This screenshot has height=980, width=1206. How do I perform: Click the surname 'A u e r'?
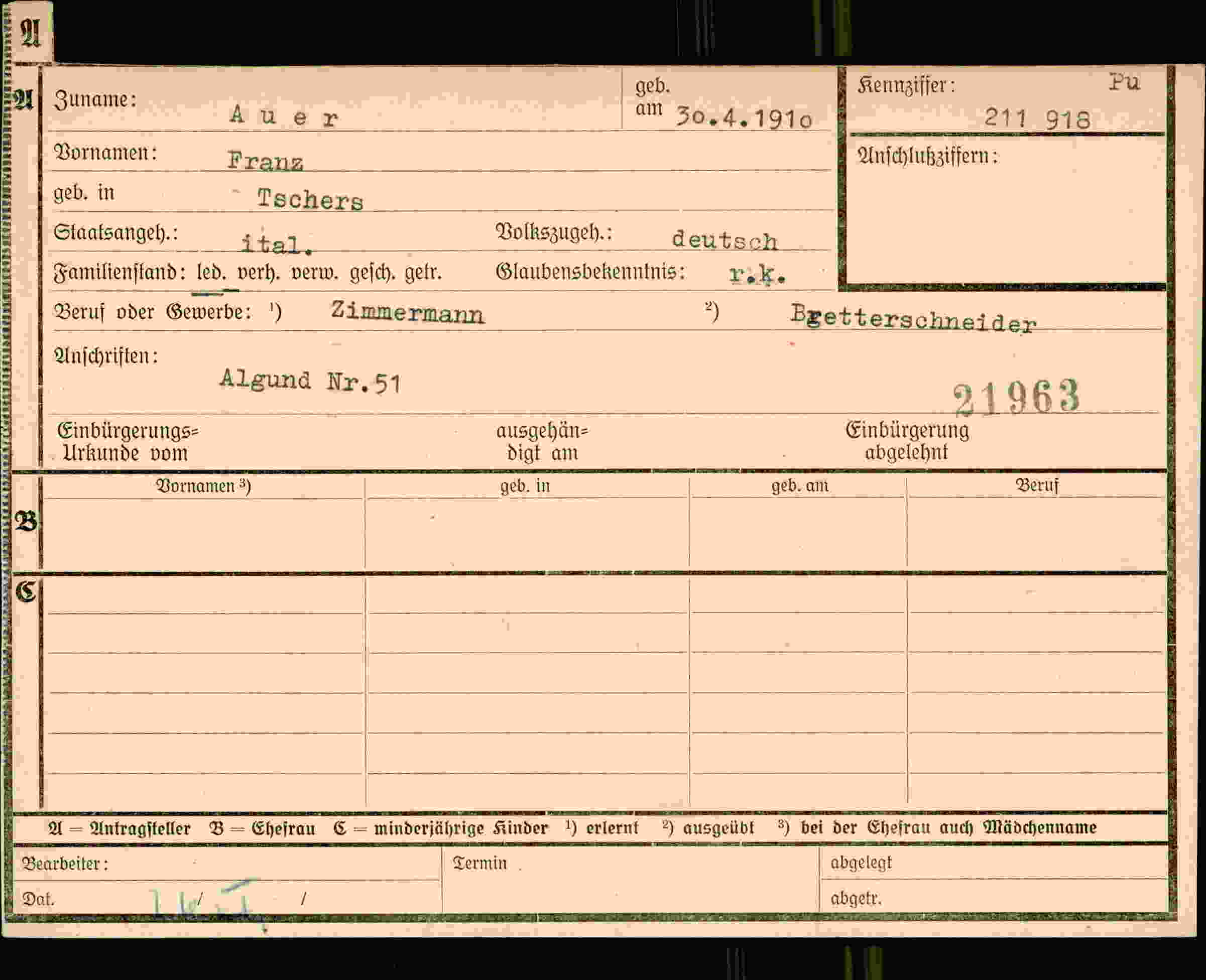(284, 116)
